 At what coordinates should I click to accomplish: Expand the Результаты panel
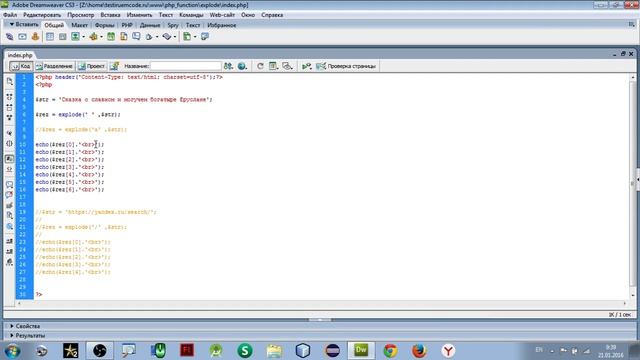coord(12,336)
